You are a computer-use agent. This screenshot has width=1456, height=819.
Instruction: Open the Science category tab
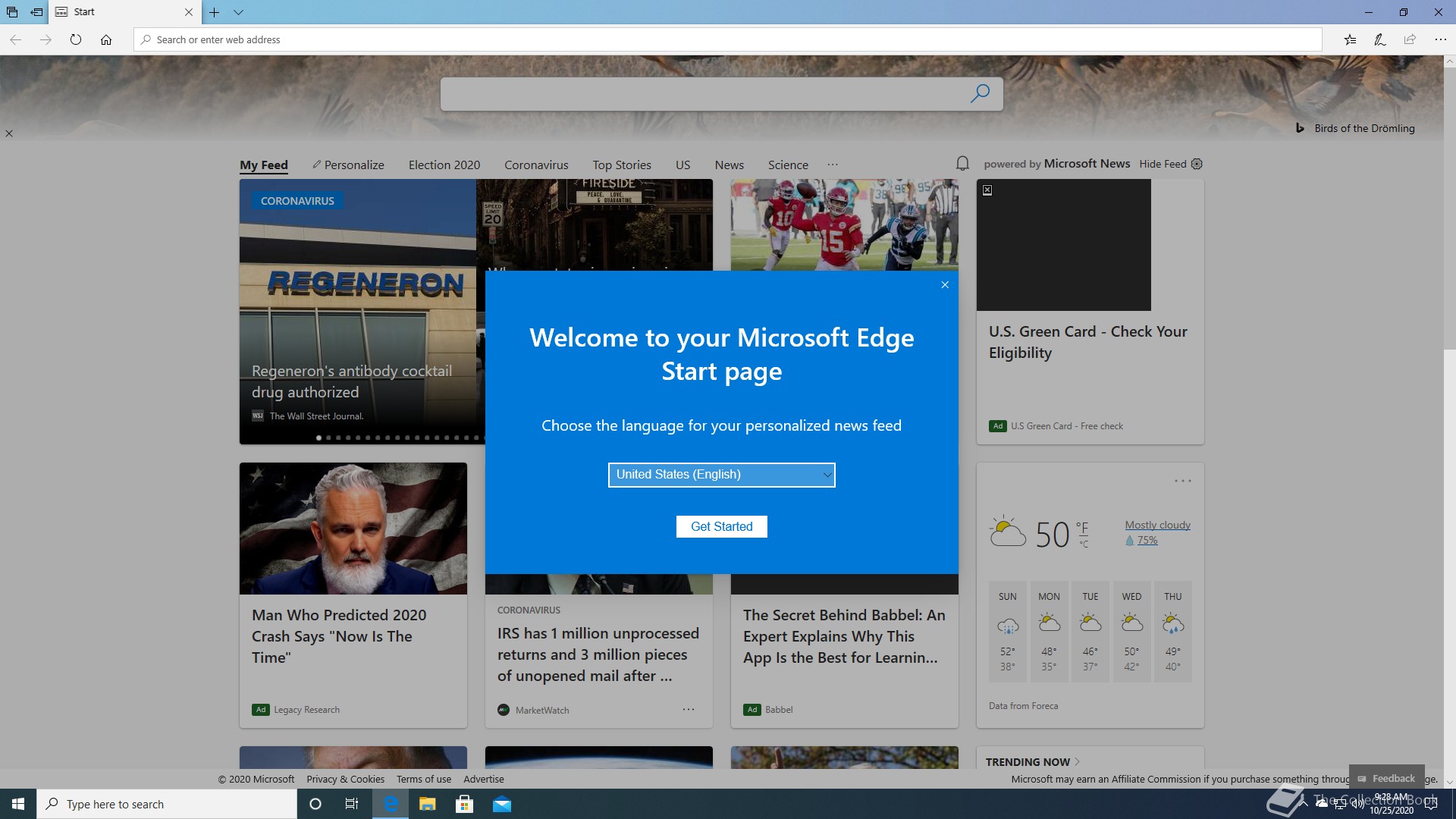click(x=788, y=165)
